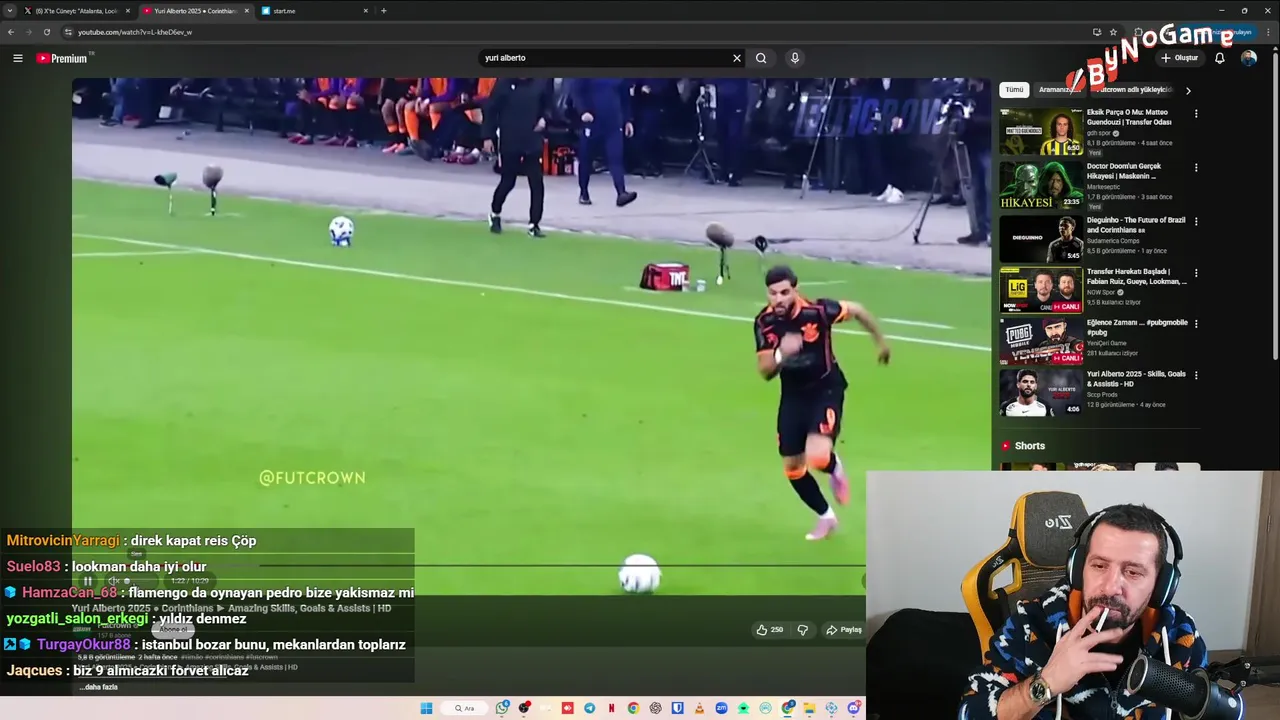Open WhatsApp from the taskbar

(502, 708)
